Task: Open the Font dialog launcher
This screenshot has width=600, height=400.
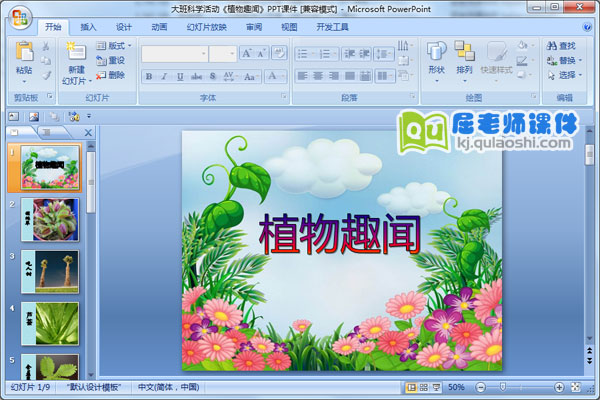Action: [x=284, y=96]
